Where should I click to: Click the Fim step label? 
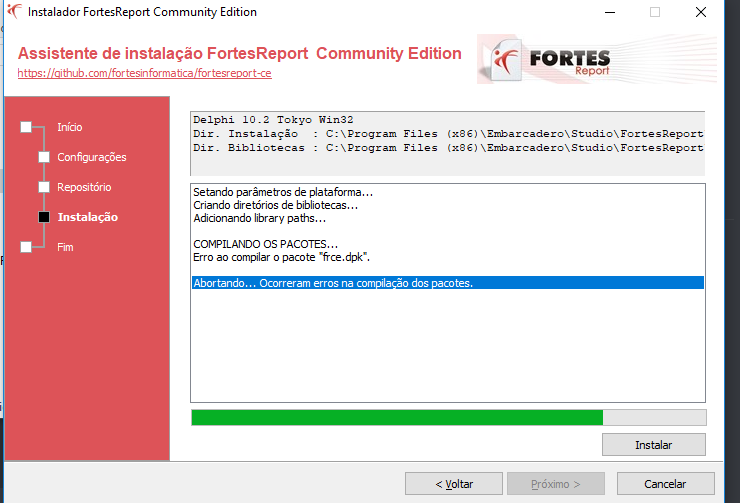point(65,247)
